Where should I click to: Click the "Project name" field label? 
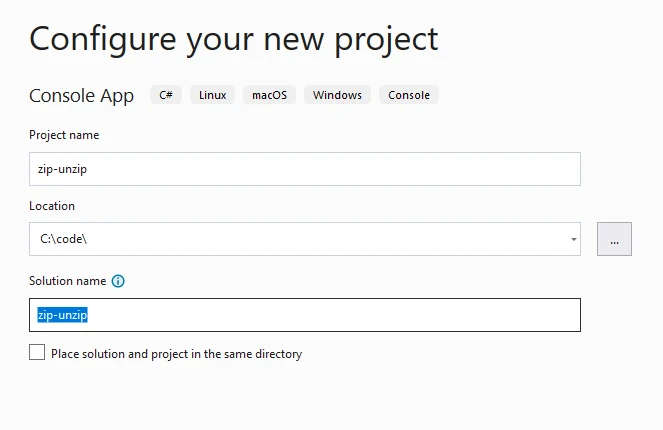click(64, 135)
